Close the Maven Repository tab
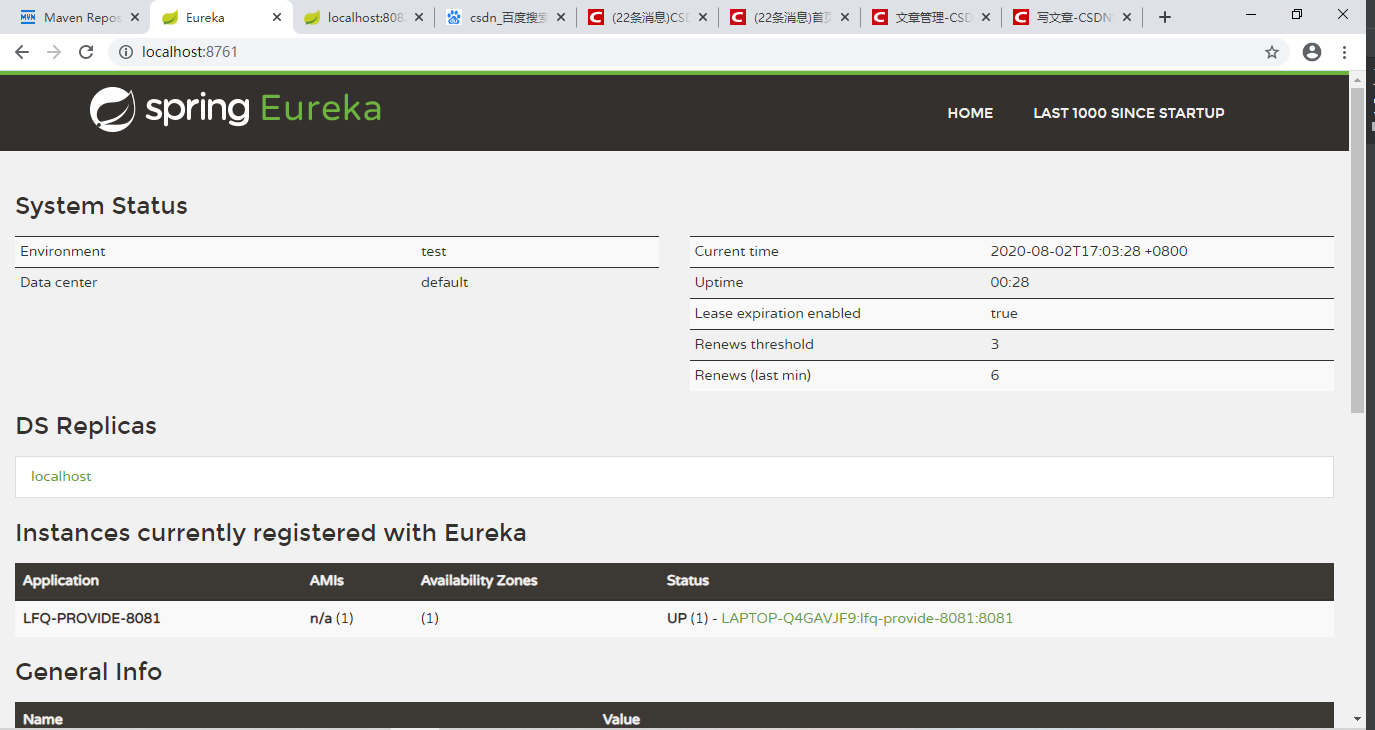Screen dimensions: 1375x730 pos(135,17)
